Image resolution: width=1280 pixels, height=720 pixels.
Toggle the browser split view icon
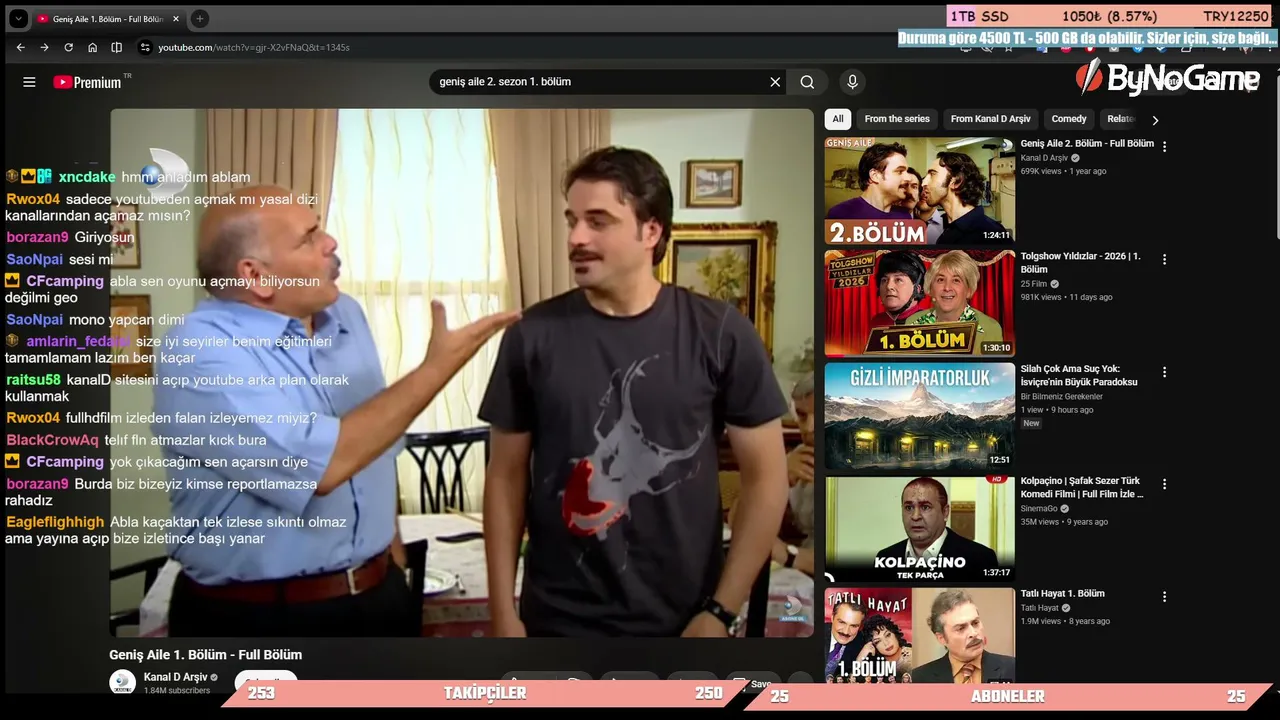(117, 47)
